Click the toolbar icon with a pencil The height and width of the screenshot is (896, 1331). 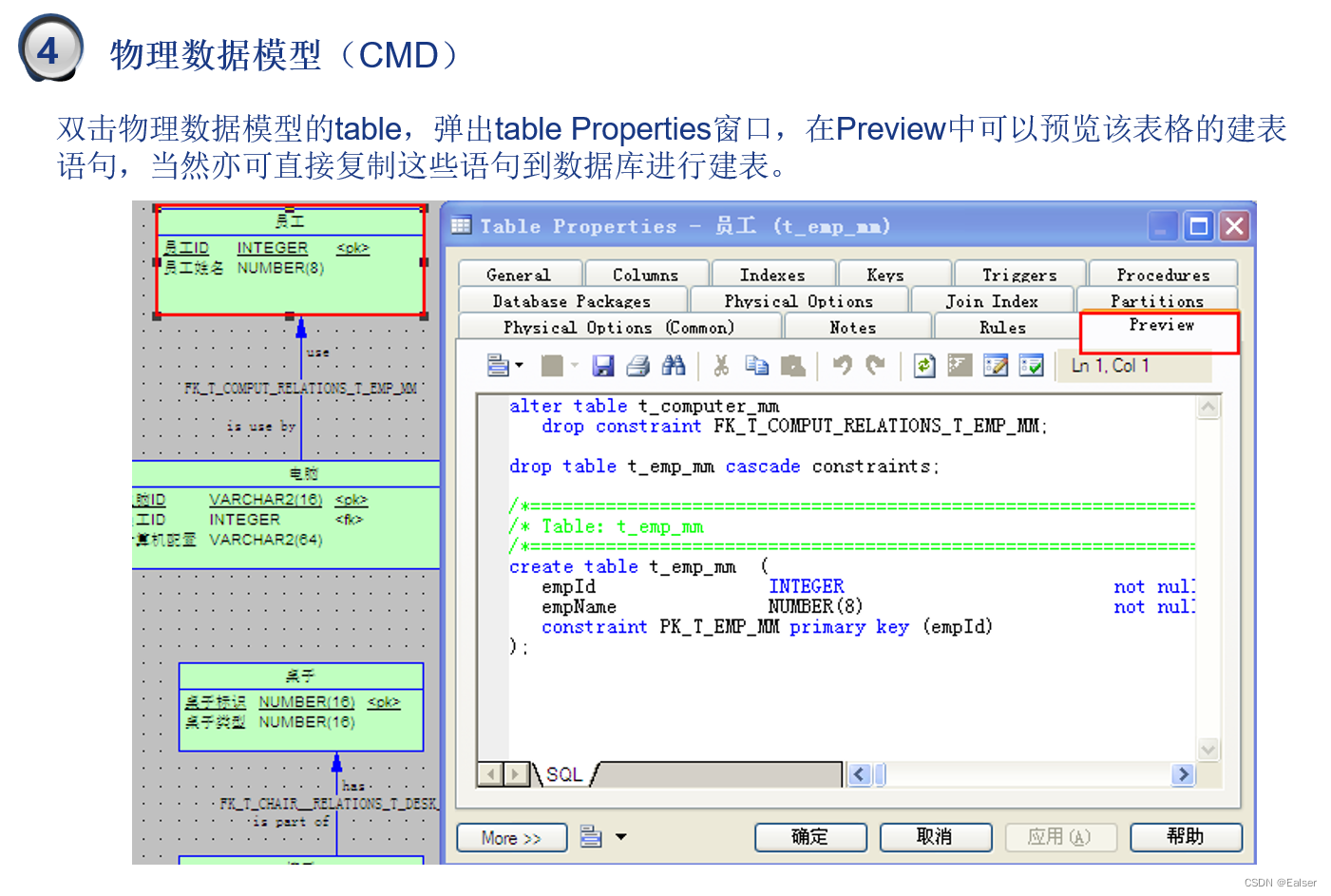click(996, 366)
